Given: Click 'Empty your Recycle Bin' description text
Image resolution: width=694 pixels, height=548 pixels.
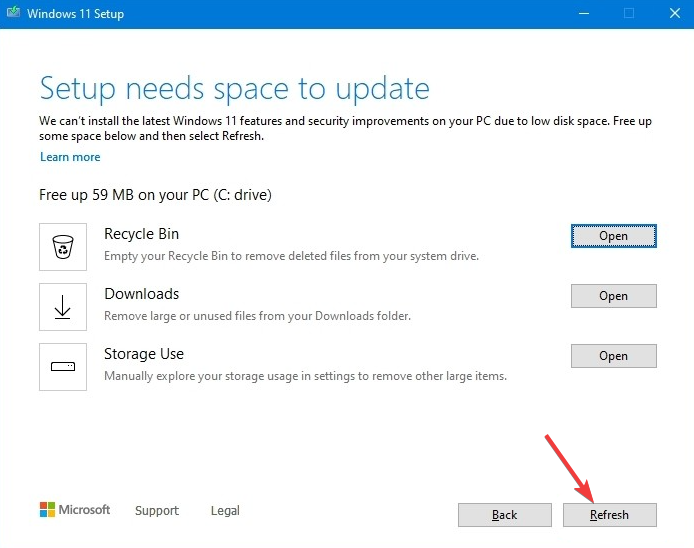Looking at the screenshot, I should (x=291, y=256).
